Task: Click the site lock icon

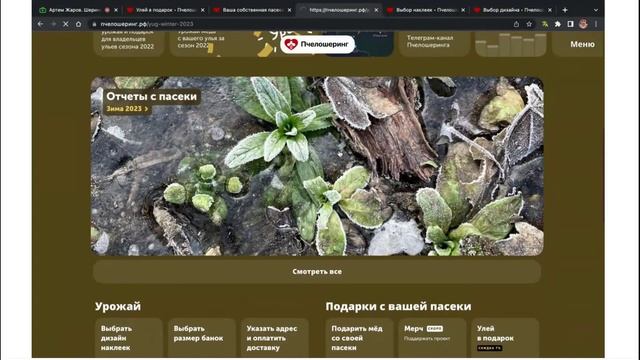Action: (94, 24)
